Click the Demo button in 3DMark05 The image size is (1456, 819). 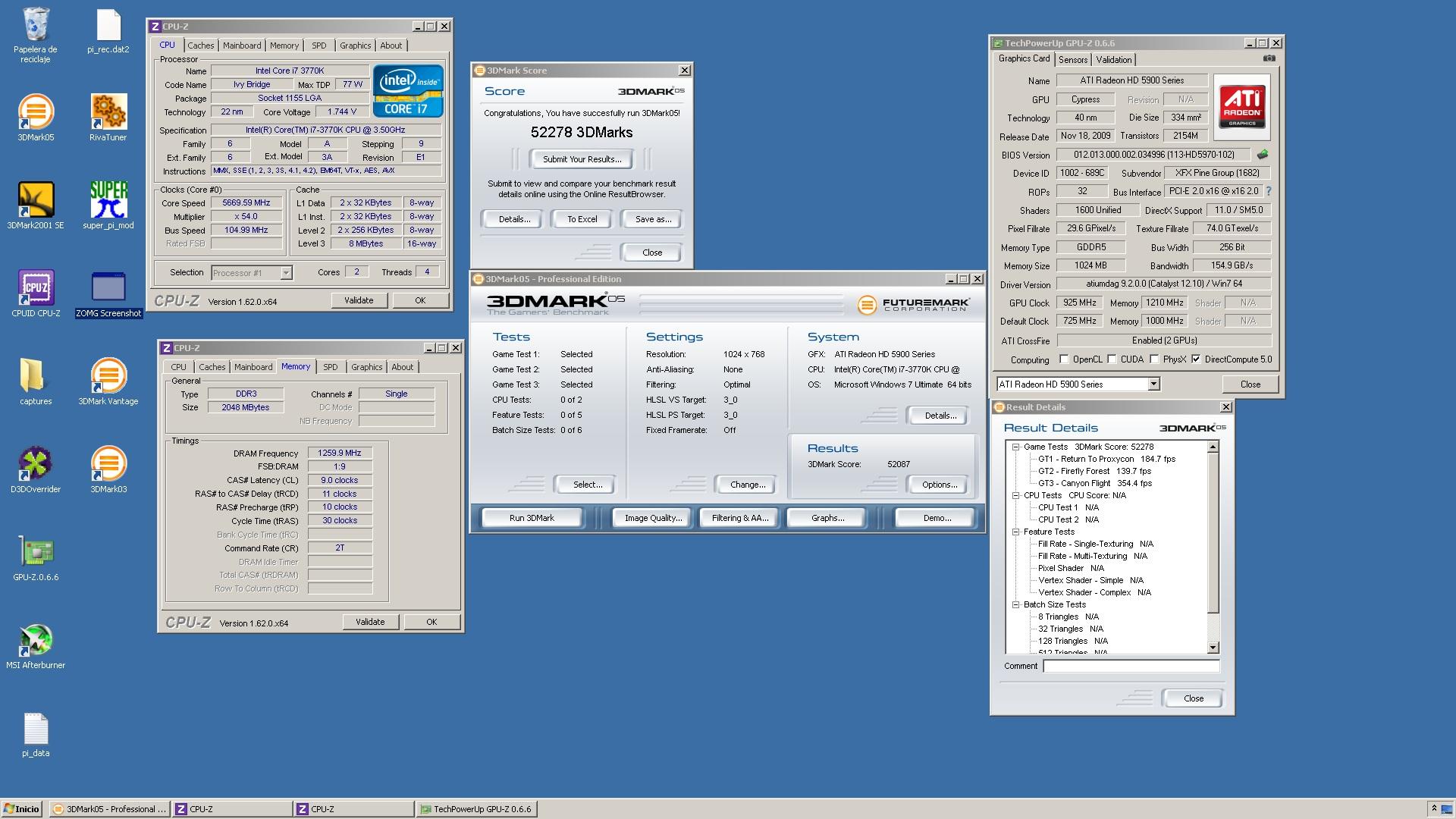click(x=937, y=518)
